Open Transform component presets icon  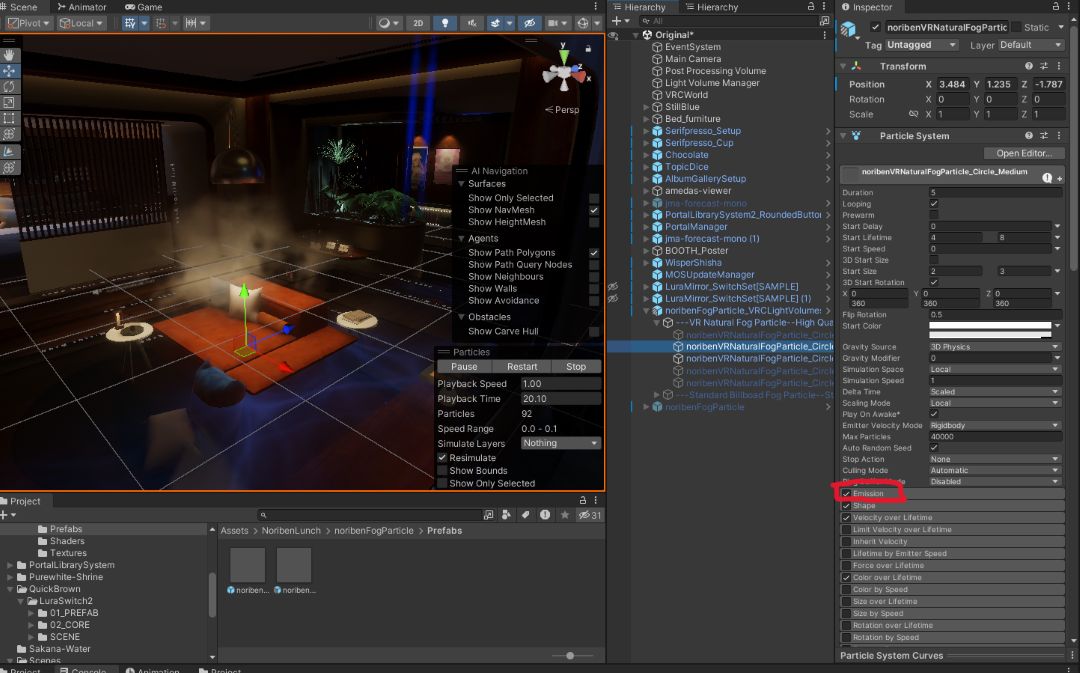pos(1044,66)
